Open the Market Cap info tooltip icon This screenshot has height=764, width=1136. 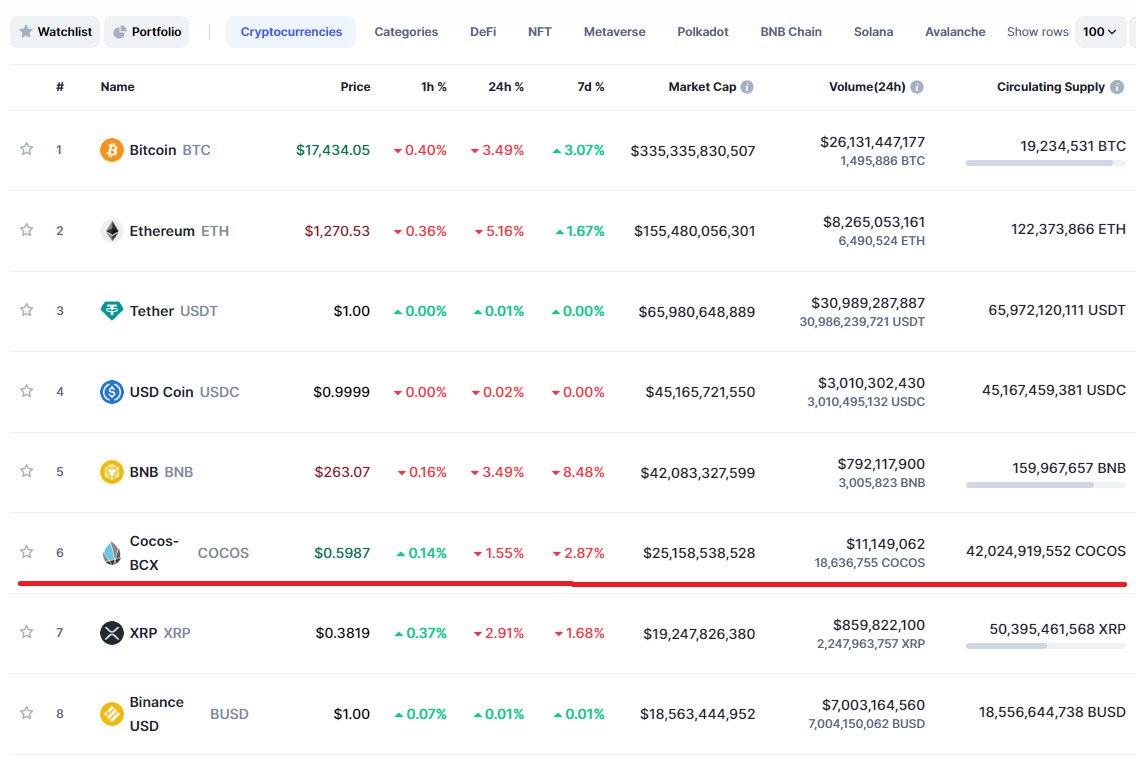(747, 87)
